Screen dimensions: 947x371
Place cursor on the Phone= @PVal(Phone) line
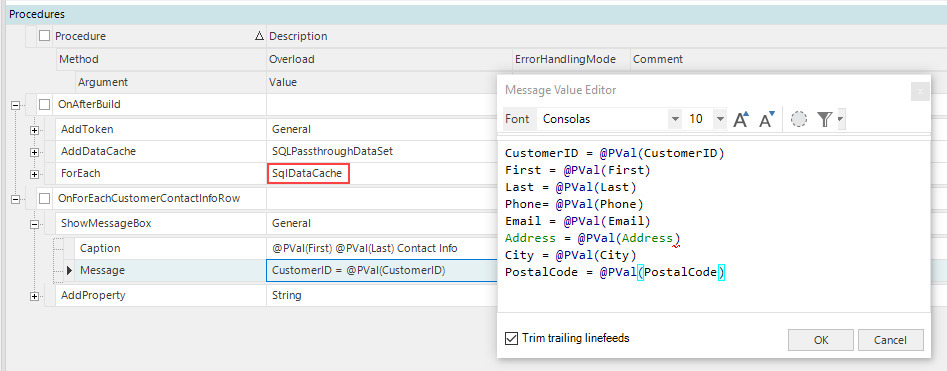tap(574, 204)
